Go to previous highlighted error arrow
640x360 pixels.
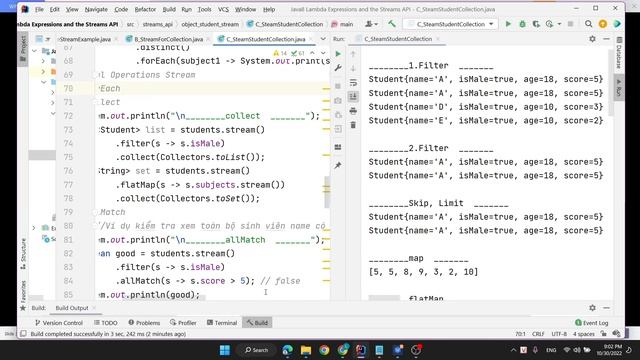(x=312, y=53)
